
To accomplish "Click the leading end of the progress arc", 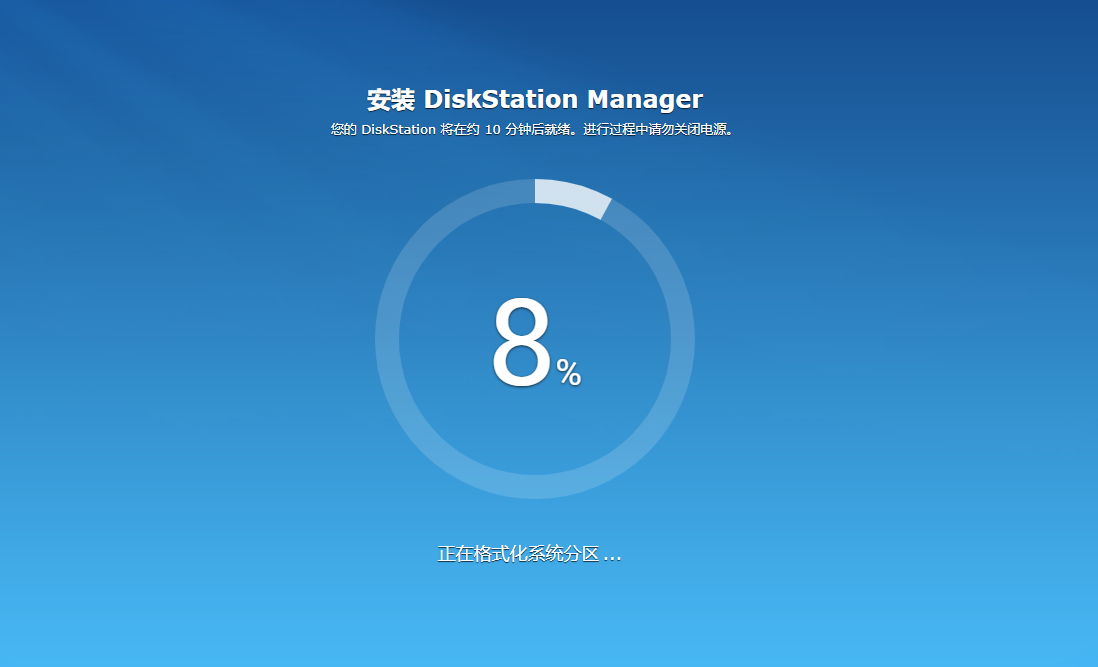I will click(x=602, y=207).
